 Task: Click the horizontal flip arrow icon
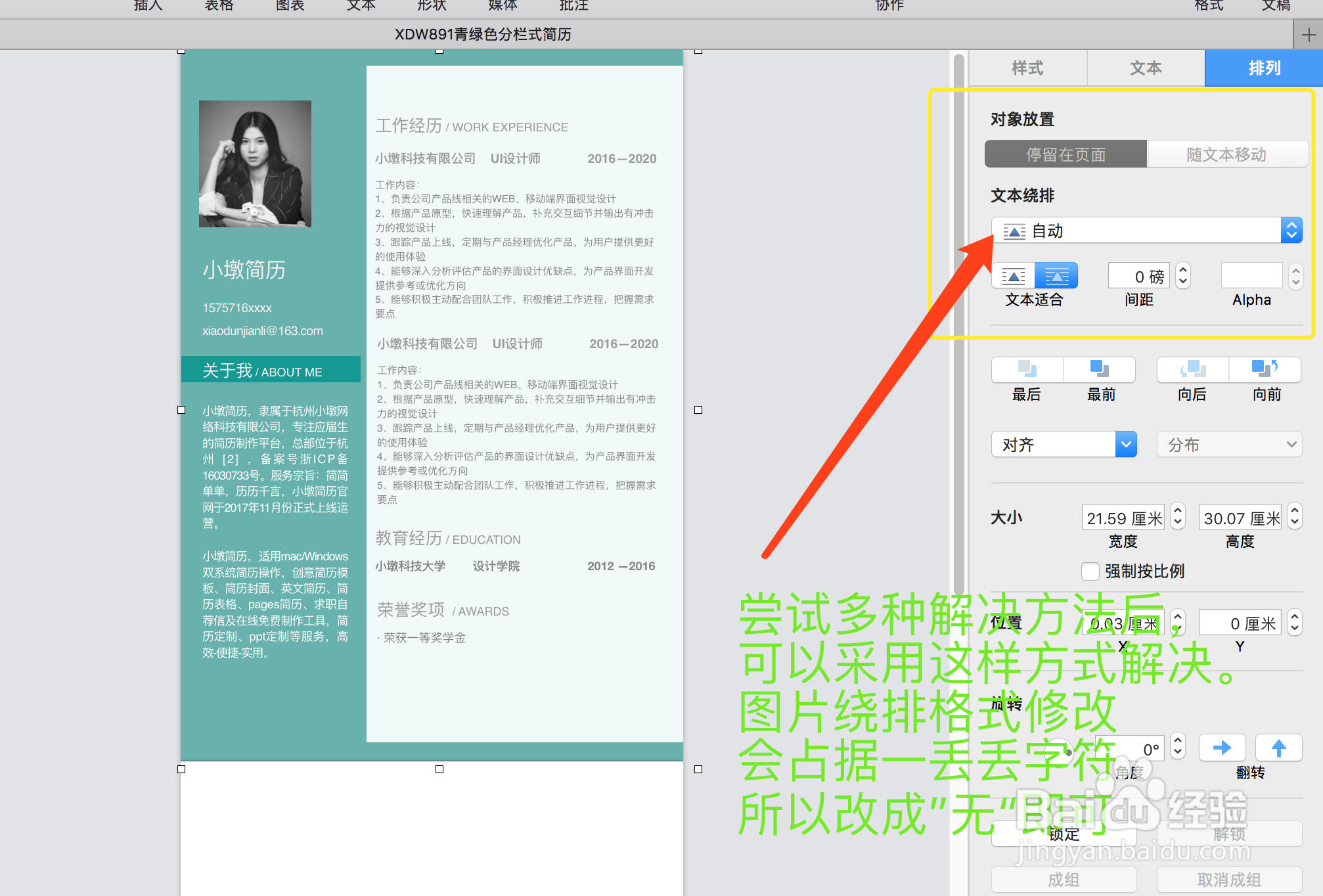(x=1222, y=748)
